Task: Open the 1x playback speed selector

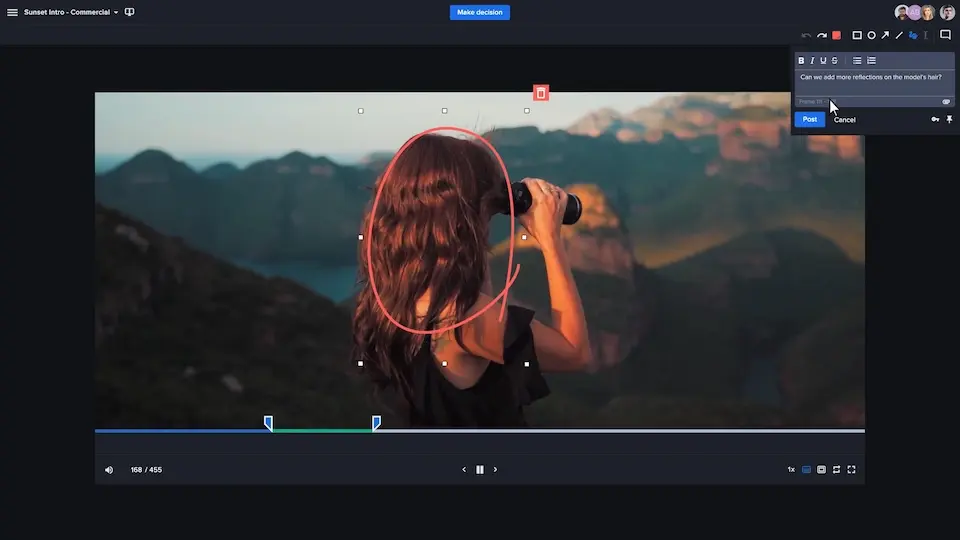Action: [x=791, y=470]
